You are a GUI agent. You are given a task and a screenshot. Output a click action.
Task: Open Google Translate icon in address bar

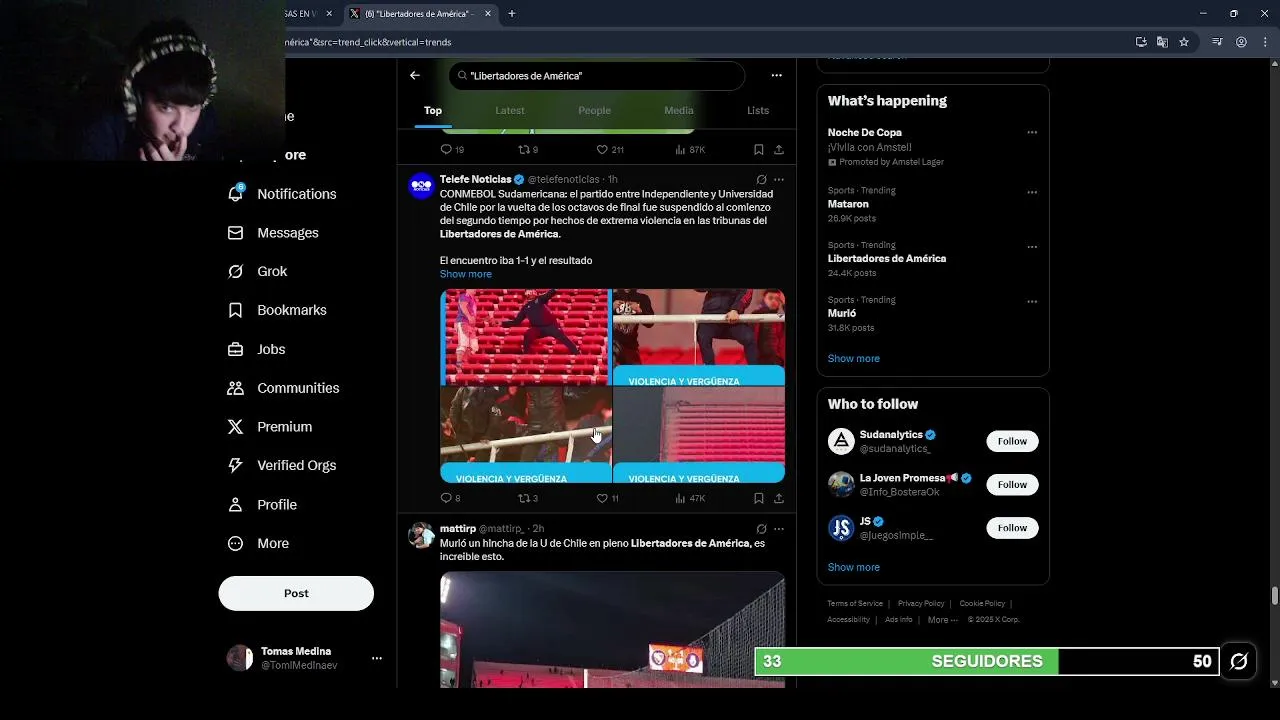(1162, 42)
